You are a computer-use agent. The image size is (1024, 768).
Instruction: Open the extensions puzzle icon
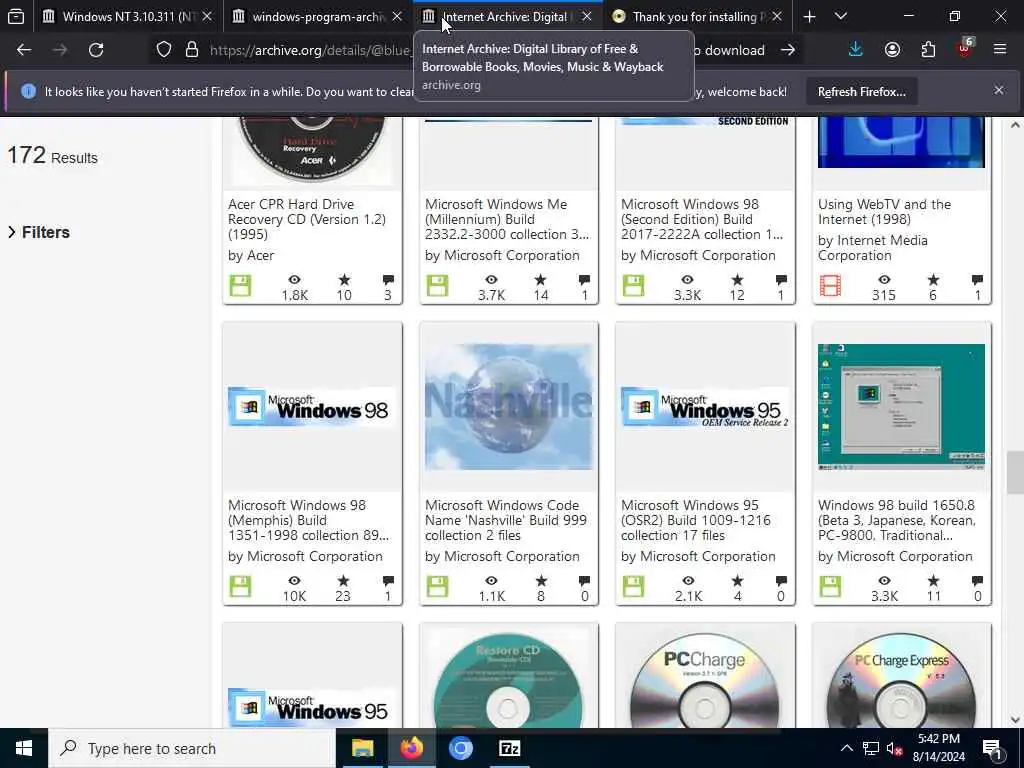tap(928, 50)
